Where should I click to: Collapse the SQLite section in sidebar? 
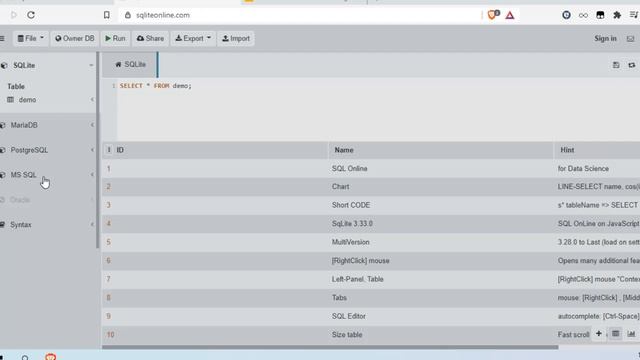click(91, 65)
